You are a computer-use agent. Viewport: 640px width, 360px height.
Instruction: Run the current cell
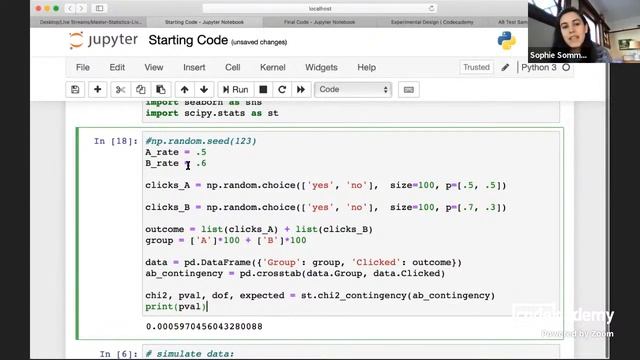pyautogui.click(x=236, y=89)
